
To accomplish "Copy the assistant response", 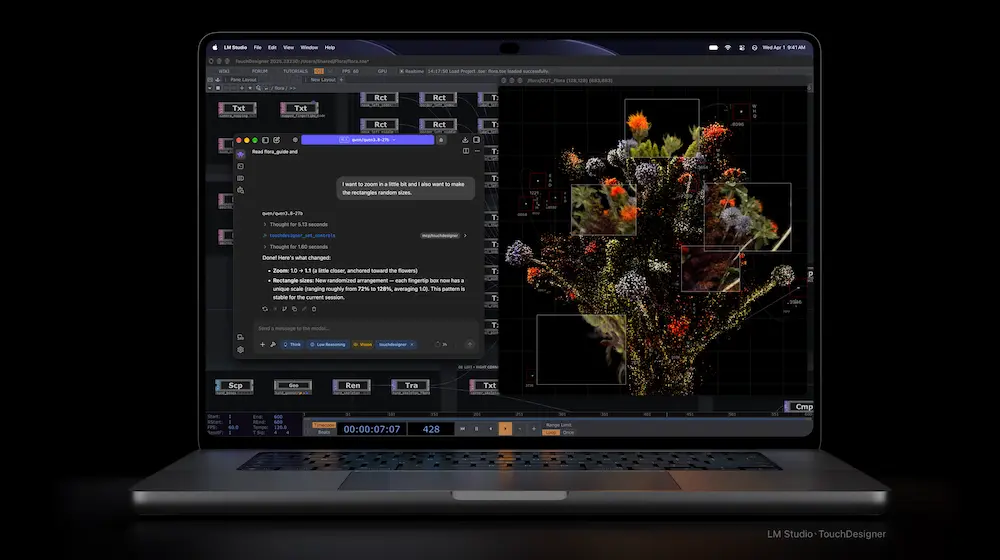I will 294,309.
